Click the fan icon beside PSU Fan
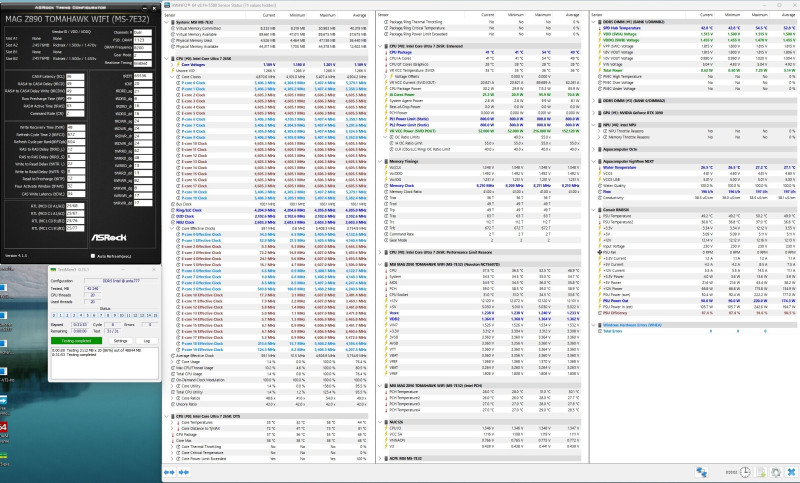Viewport: 800px width, 483px height. coord(599,252)
